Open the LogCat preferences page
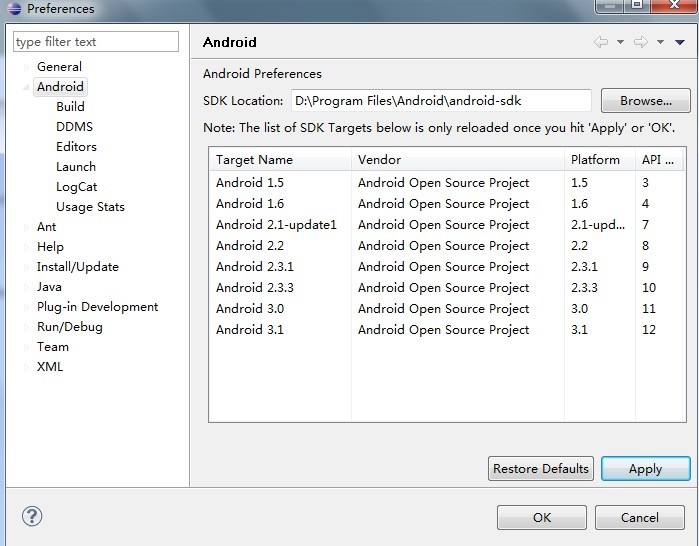The image size is (699, 546). 77,187
